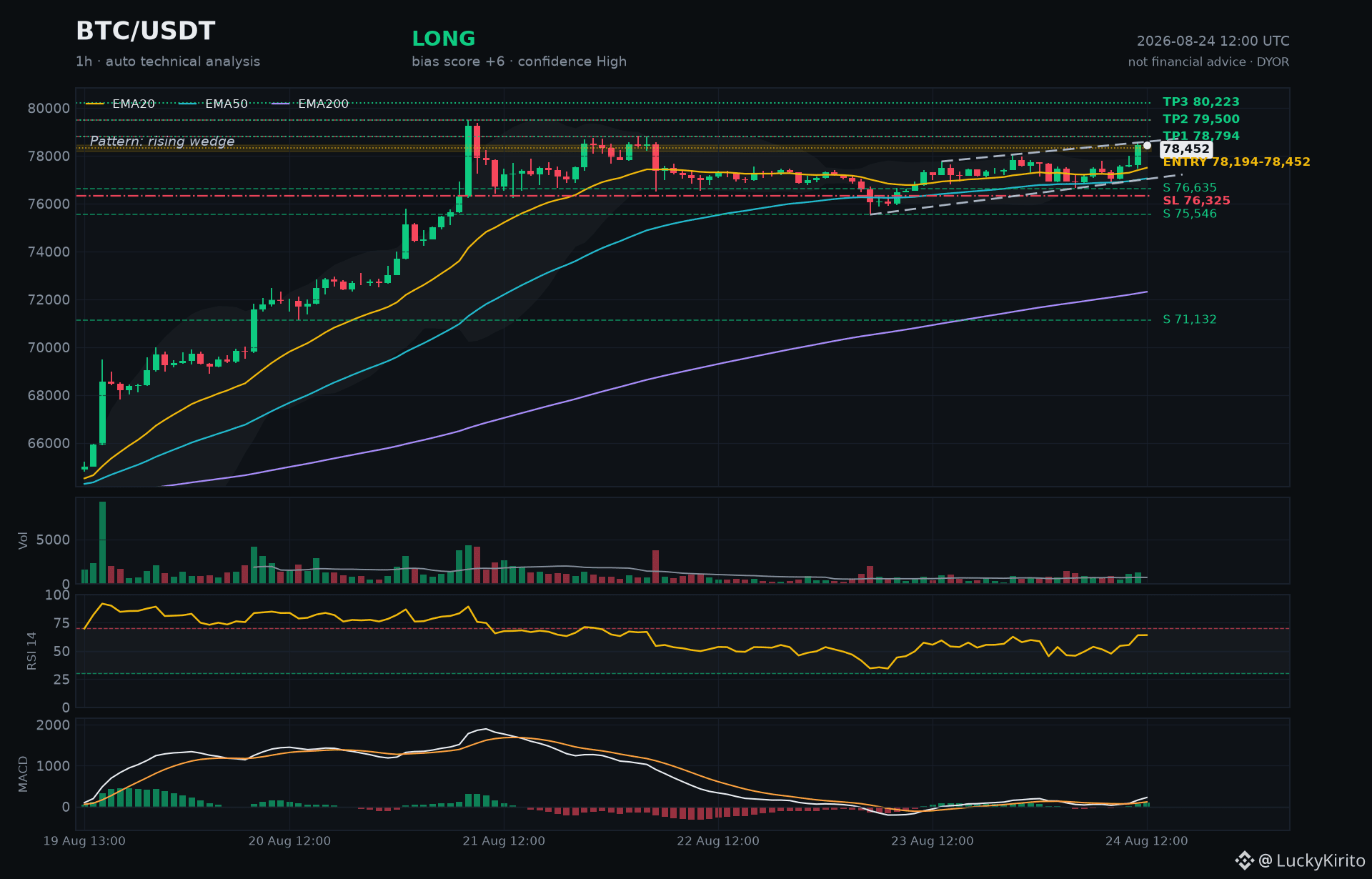1372x879 pixels.
Task: Click the BTC/USDT chart title
Action: (146, 31)
